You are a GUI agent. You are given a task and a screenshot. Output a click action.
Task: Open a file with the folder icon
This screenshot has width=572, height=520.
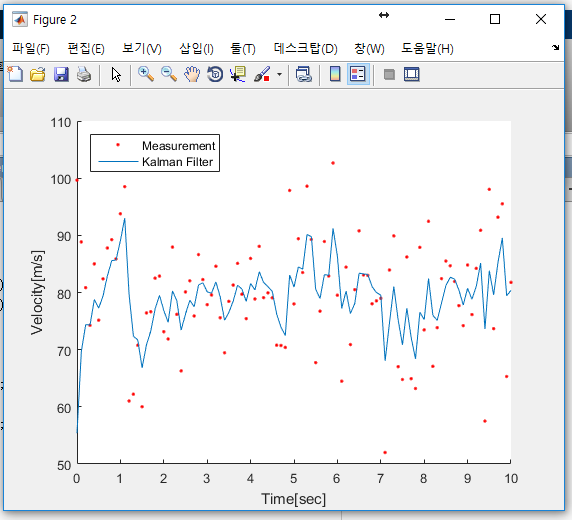tap(38, 74)
